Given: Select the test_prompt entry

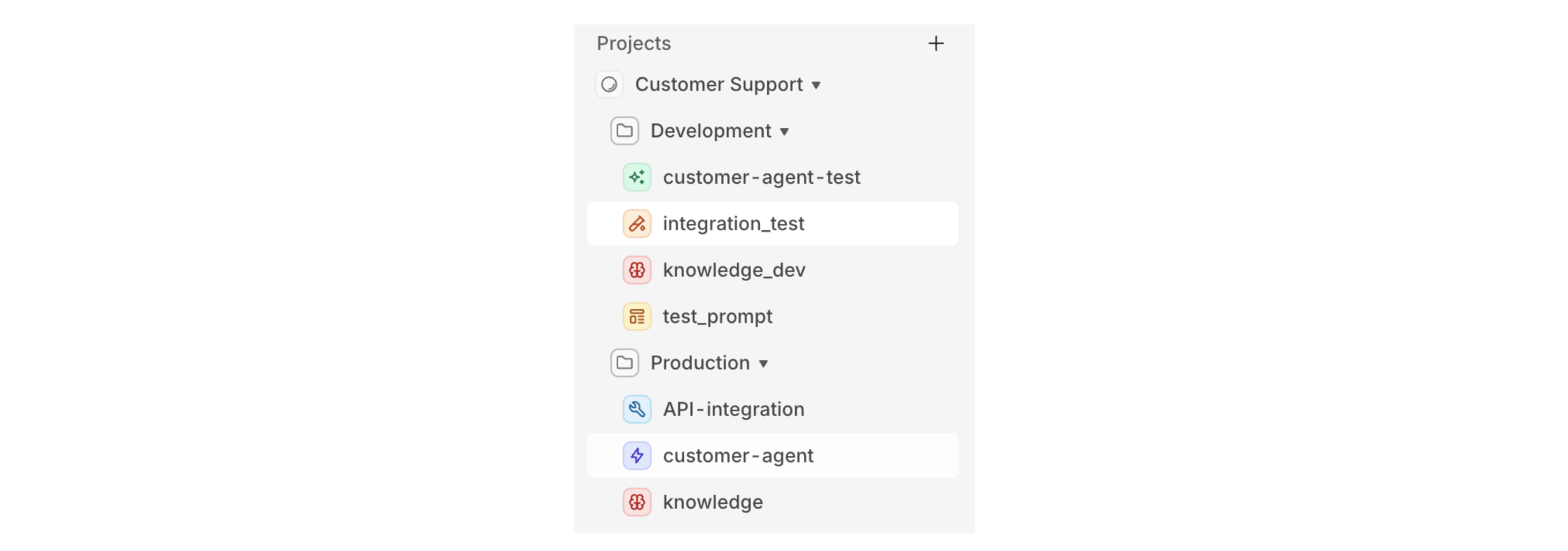Looking at the screenshot, I should click(717, 317).
